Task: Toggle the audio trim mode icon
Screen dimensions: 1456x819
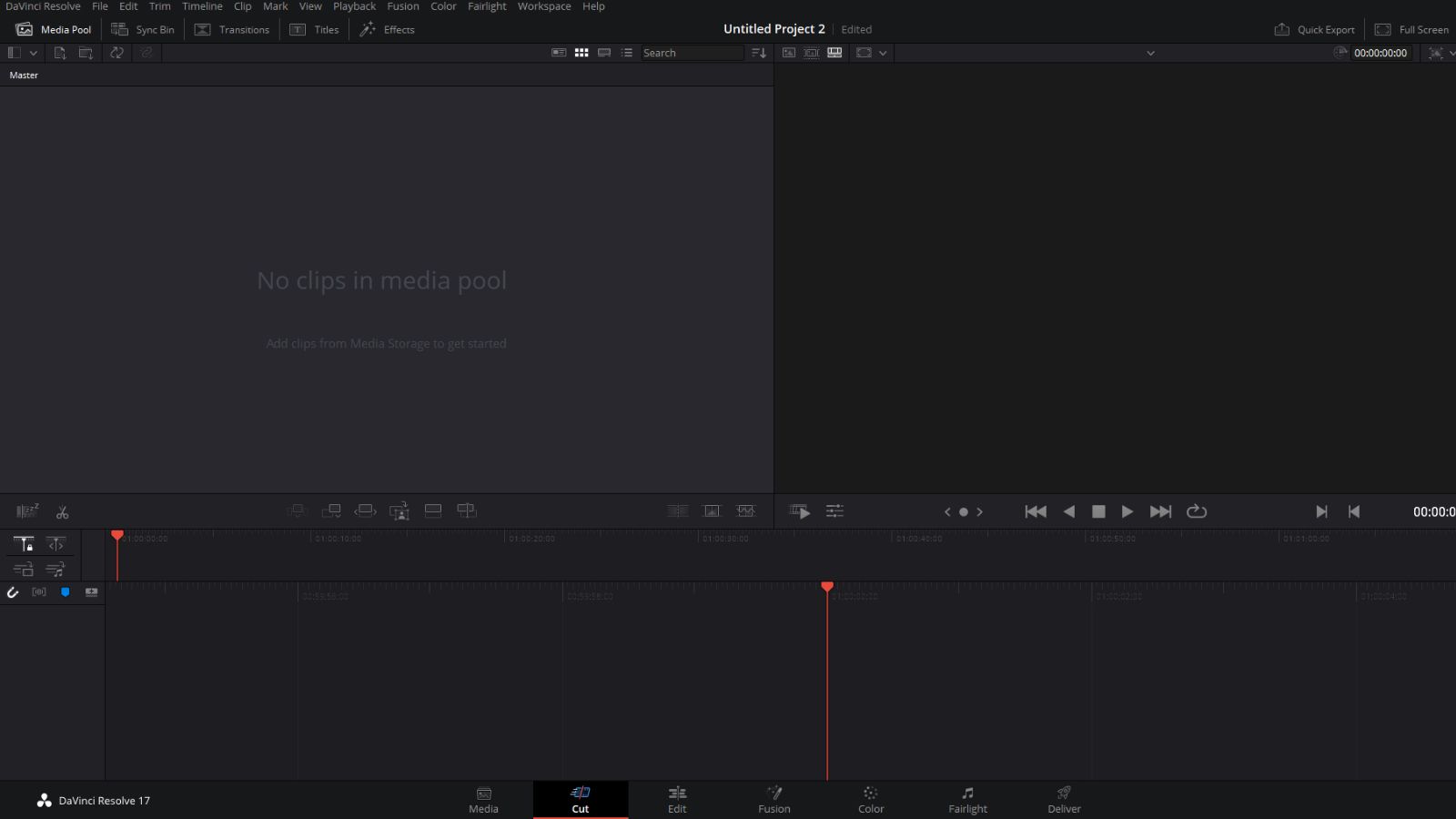Action: click(x=56, y=568)
